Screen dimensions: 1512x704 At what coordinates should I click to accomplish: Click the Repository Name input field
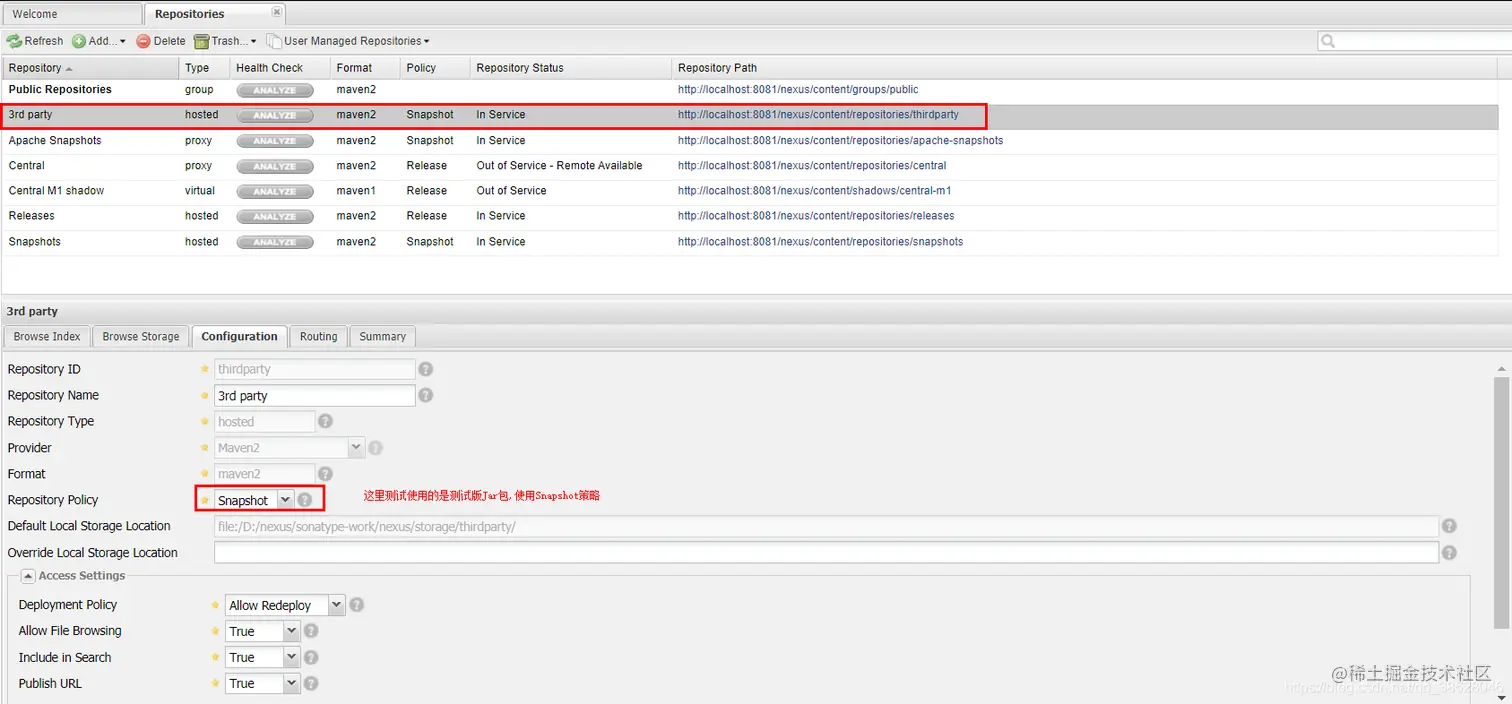(x=315, y=395)
